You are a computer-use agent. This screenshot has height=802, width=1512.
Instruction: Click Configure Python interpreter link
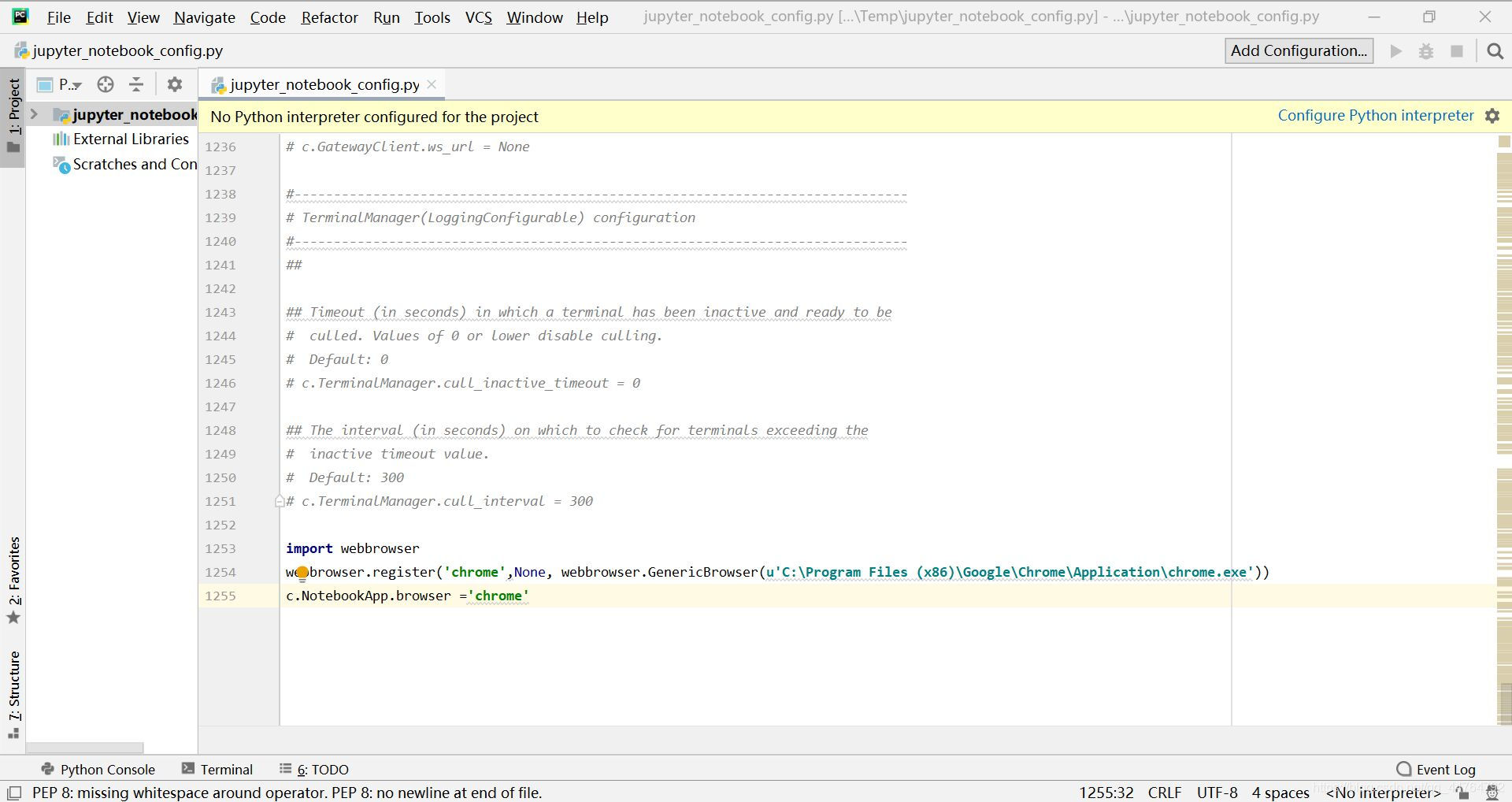coord(1375,116)
